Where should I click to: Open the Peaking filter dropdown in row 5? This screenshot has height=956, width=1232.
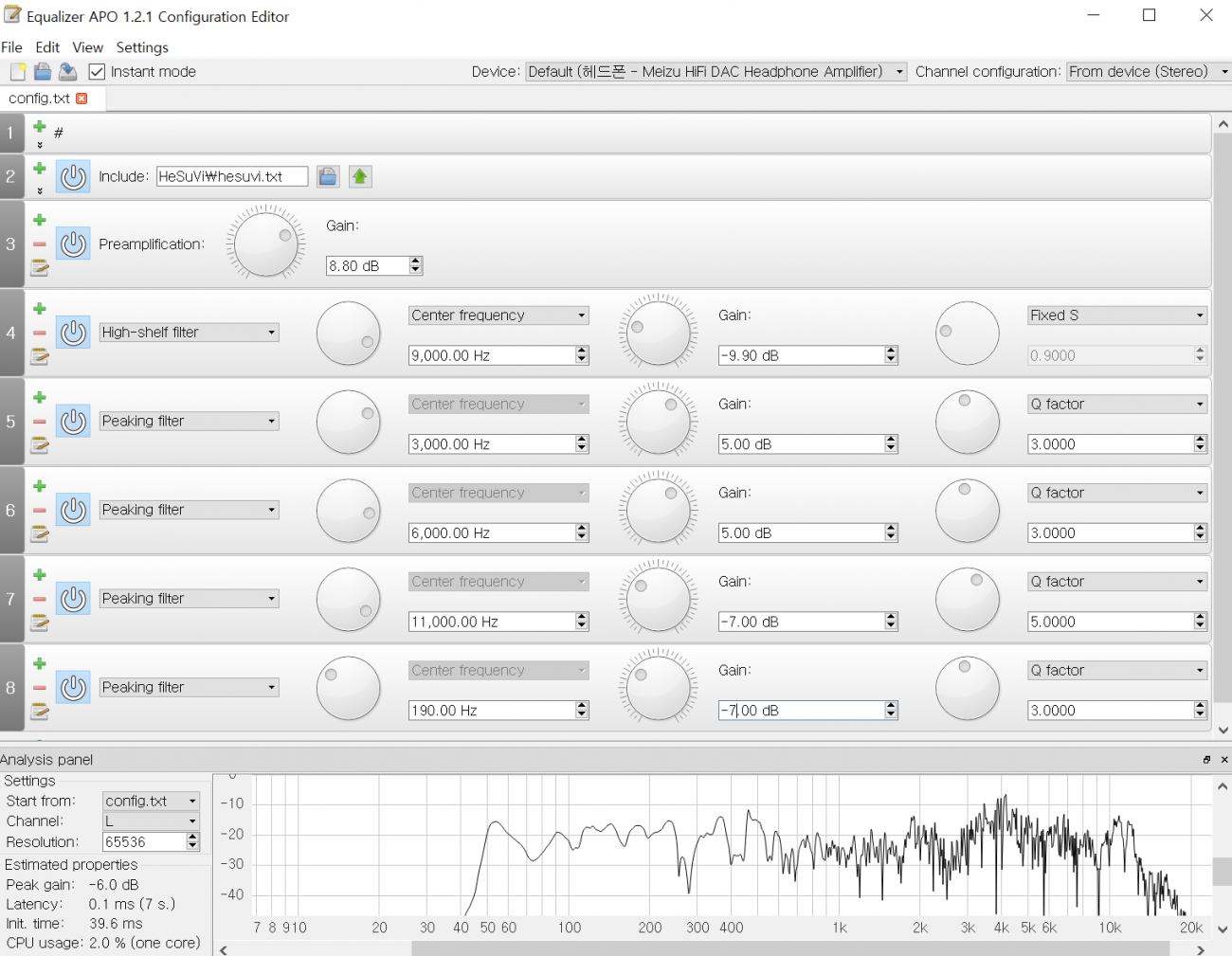(x=189, y=422)
